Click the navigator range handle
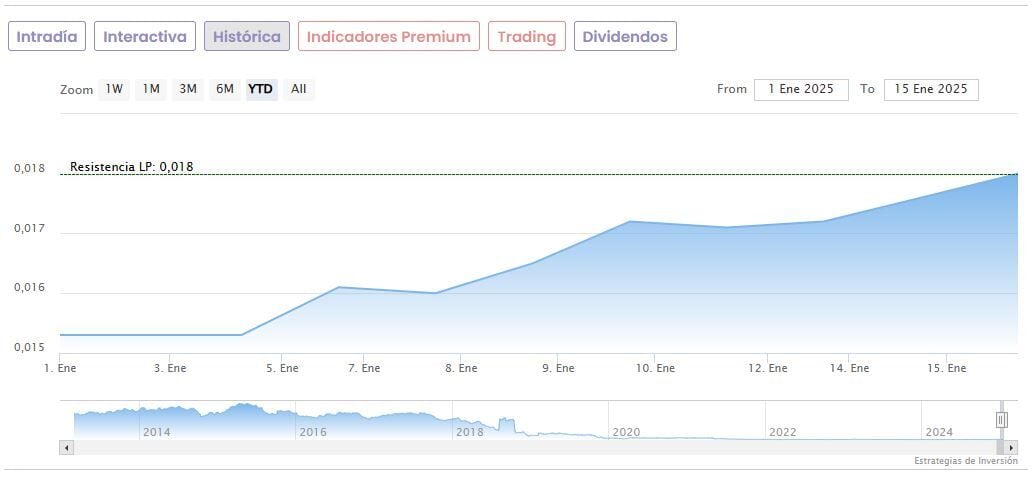Screen dimensions: 1034x480 [x=1001, y=420]
